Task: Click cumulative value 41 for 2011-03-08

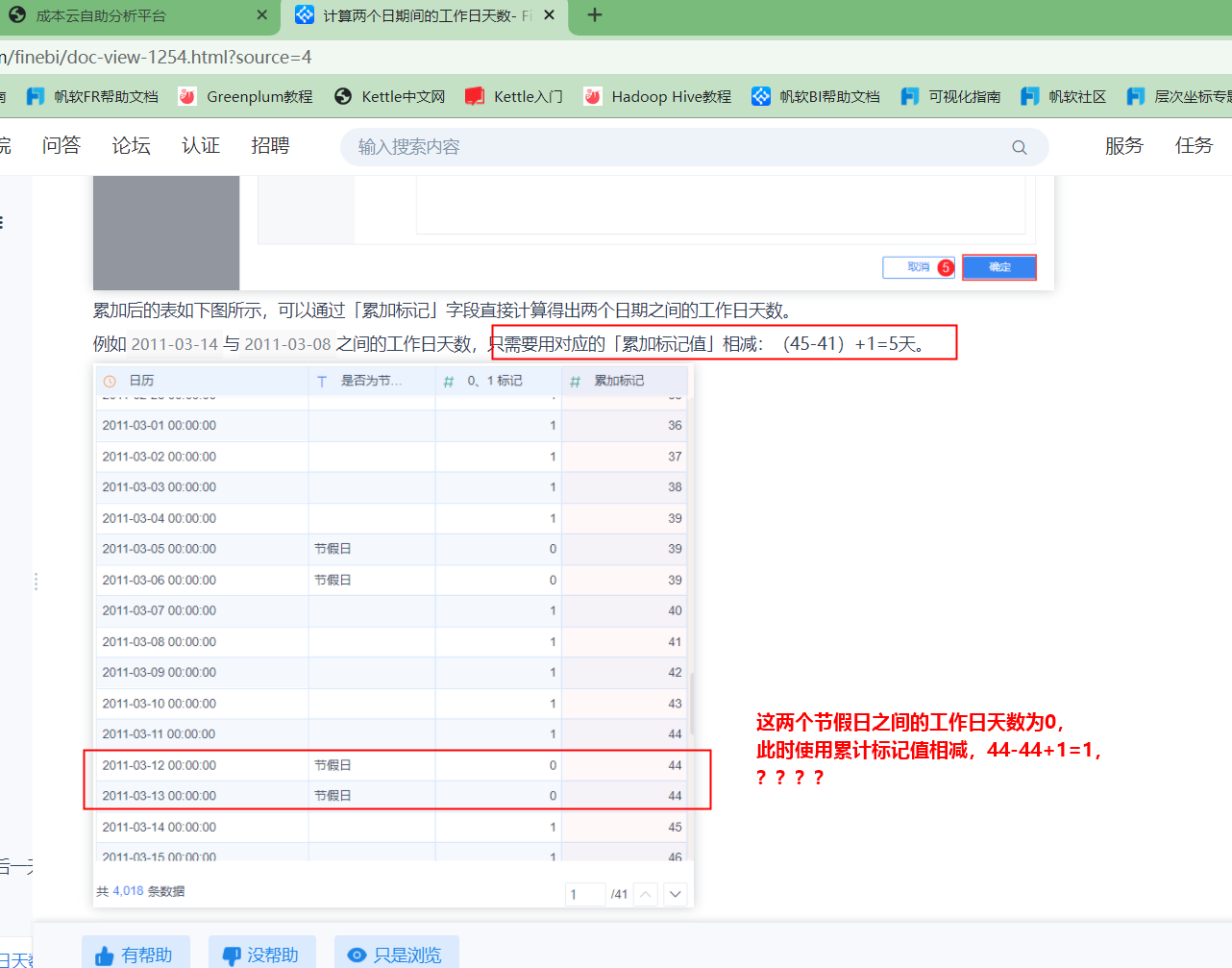Action: point(675,642)
